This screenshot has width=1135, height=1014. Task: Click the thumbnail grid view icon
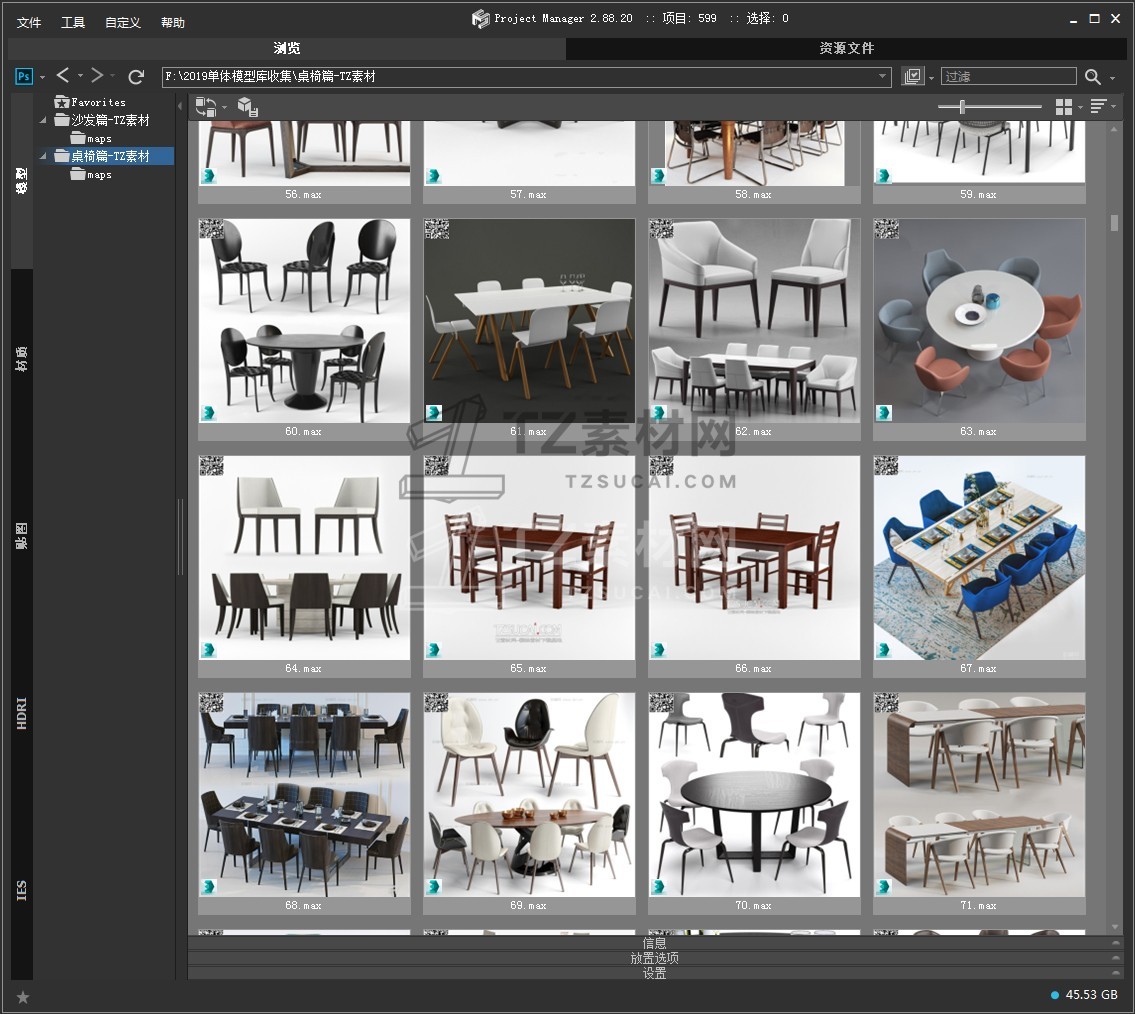(x=1064, y=107)
